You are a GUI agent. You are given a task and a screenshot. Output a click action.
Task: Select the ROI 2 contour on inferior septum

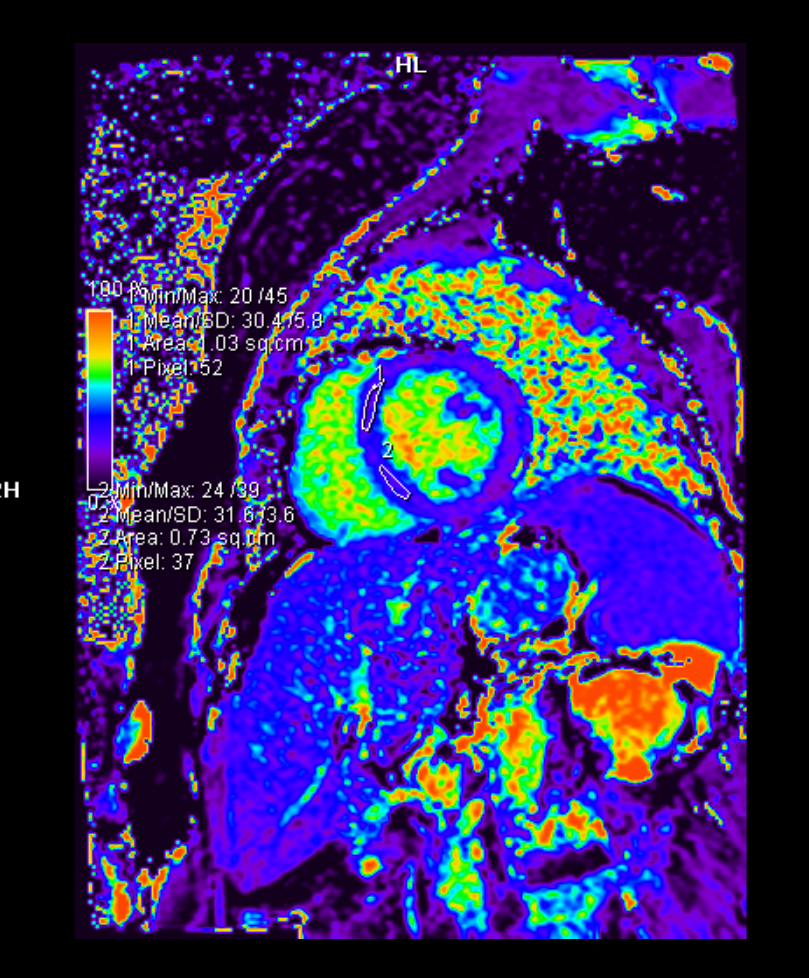[x=396, y=482]
